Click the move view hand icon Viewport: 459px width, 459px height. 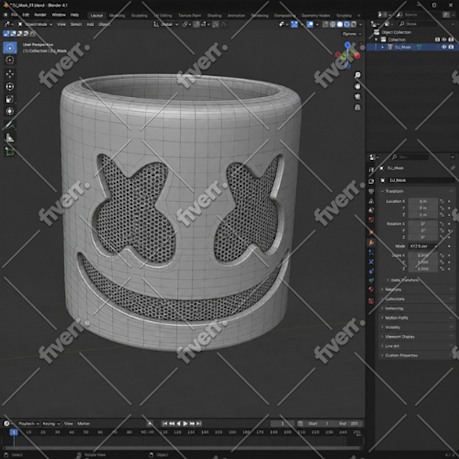coord(357,86)
